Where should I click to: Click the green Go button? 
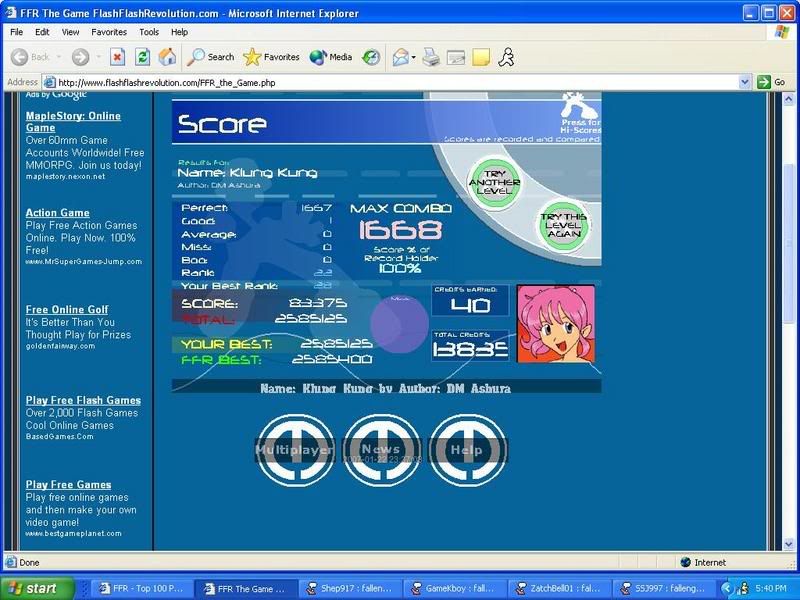pyautogui.click(x=771, y=82)
